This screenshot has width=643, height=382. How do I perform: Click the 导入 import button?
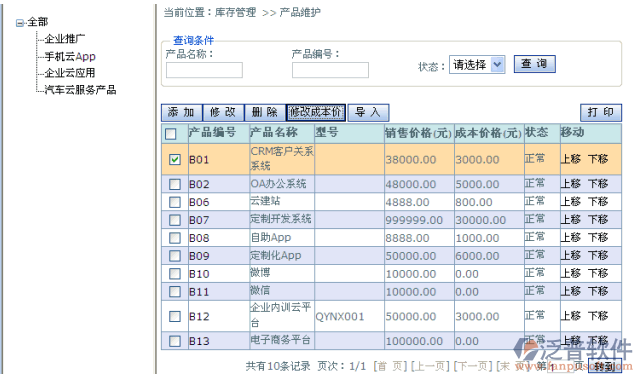368,112
